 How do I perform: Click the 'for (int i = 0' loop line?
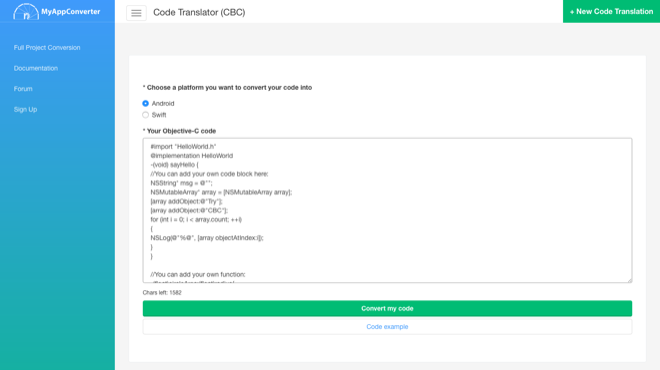tap(196, 220)
